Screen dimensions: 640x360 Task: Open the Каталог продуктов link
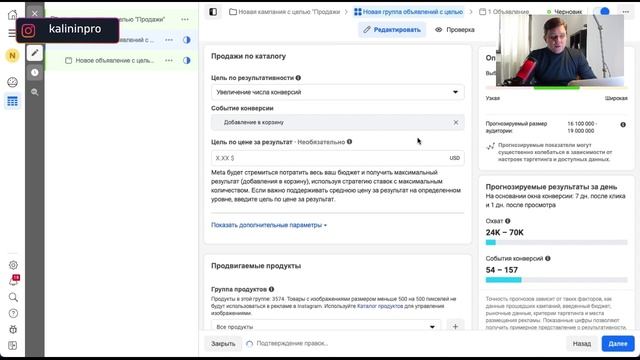point(380,306)
